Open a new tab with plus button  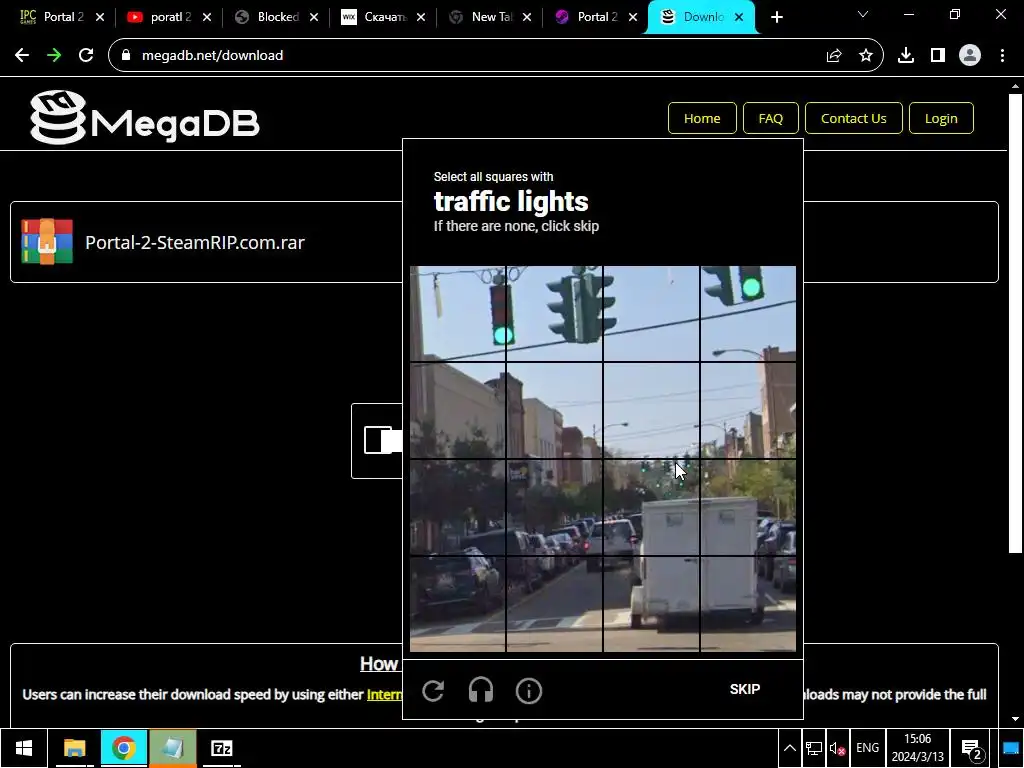[x=776, y=17]
